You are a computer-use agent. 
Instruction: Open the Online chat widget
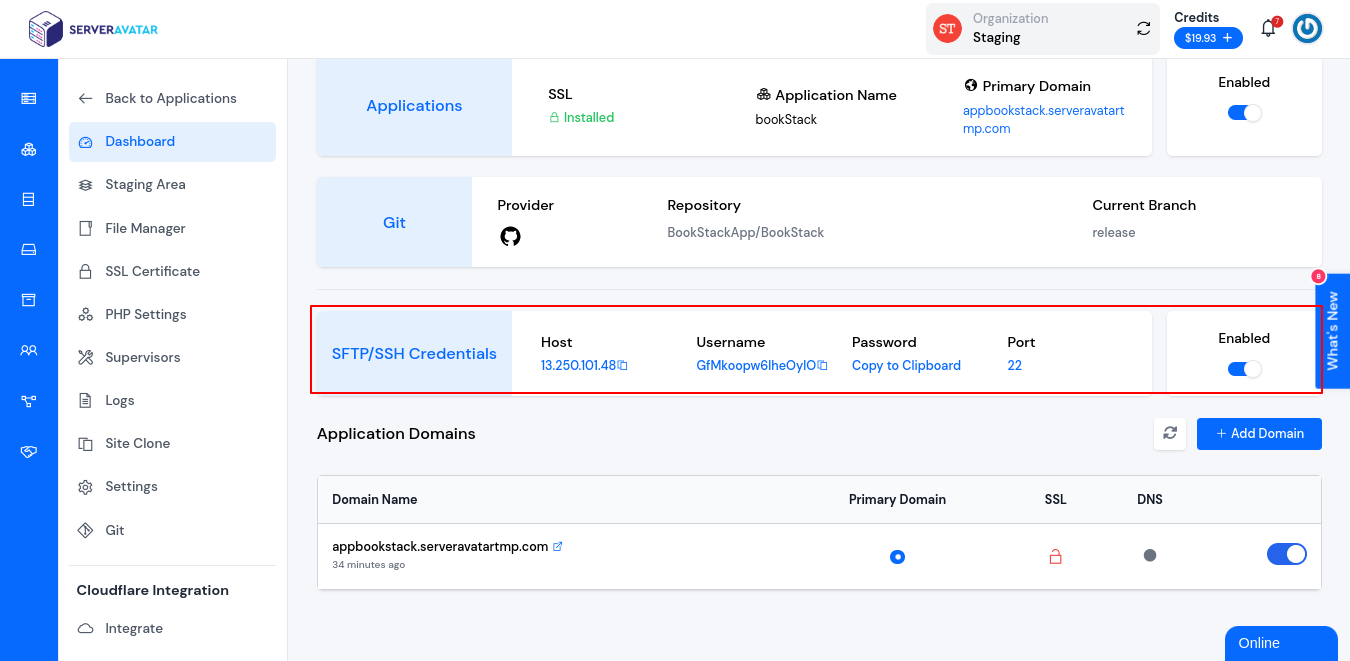1281,643
